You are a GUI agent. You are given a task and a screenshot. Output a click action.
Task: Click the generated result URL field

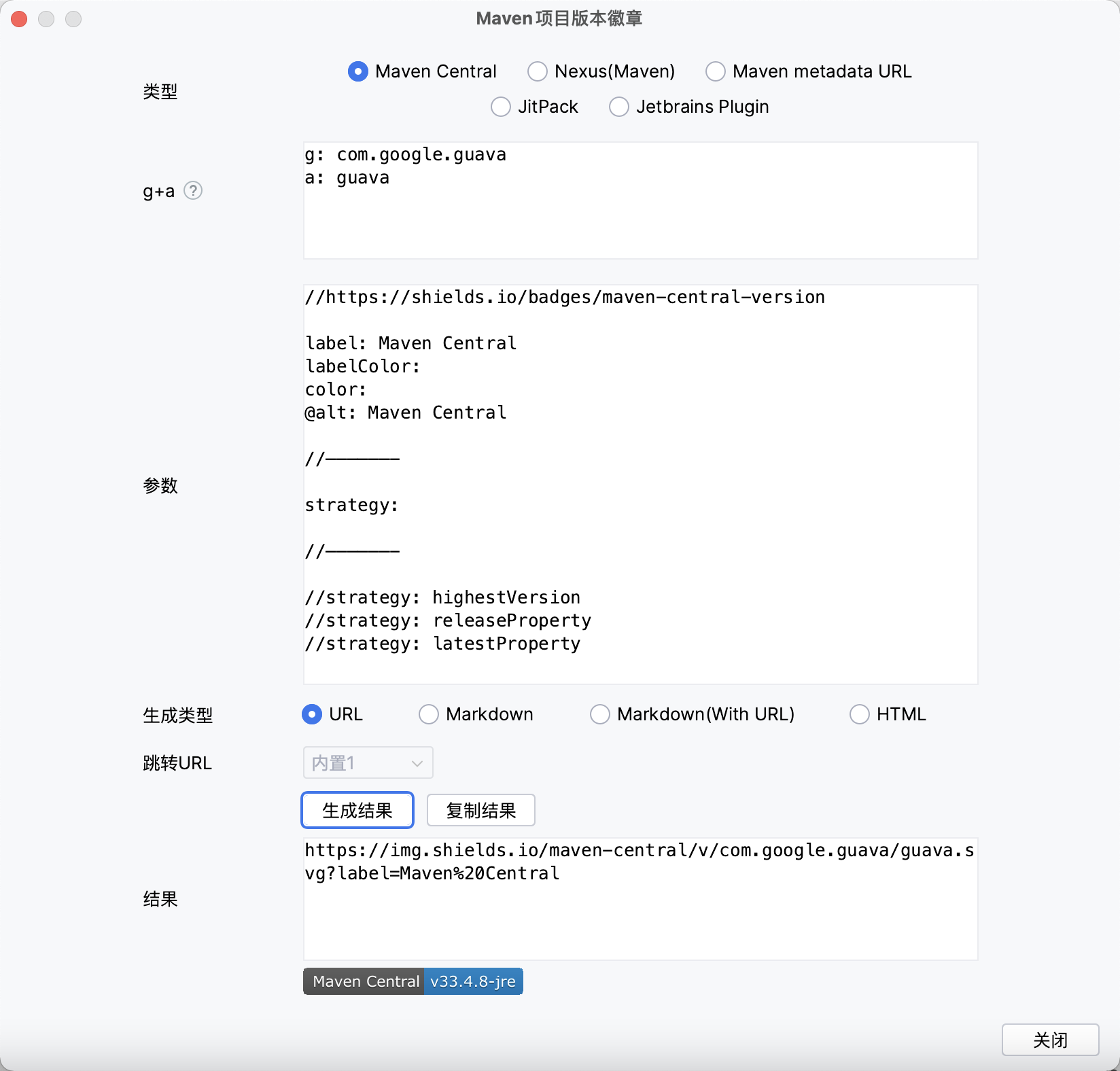(x=639, y=897)
